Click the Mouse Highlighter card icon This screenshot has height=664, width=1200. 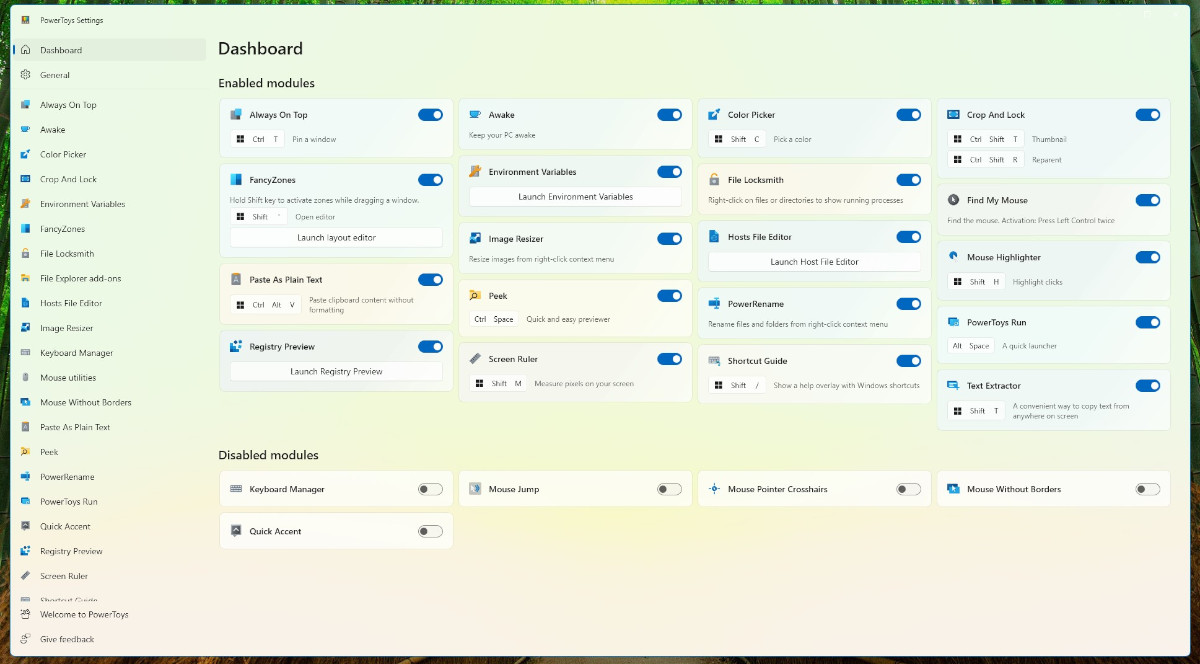953,257
